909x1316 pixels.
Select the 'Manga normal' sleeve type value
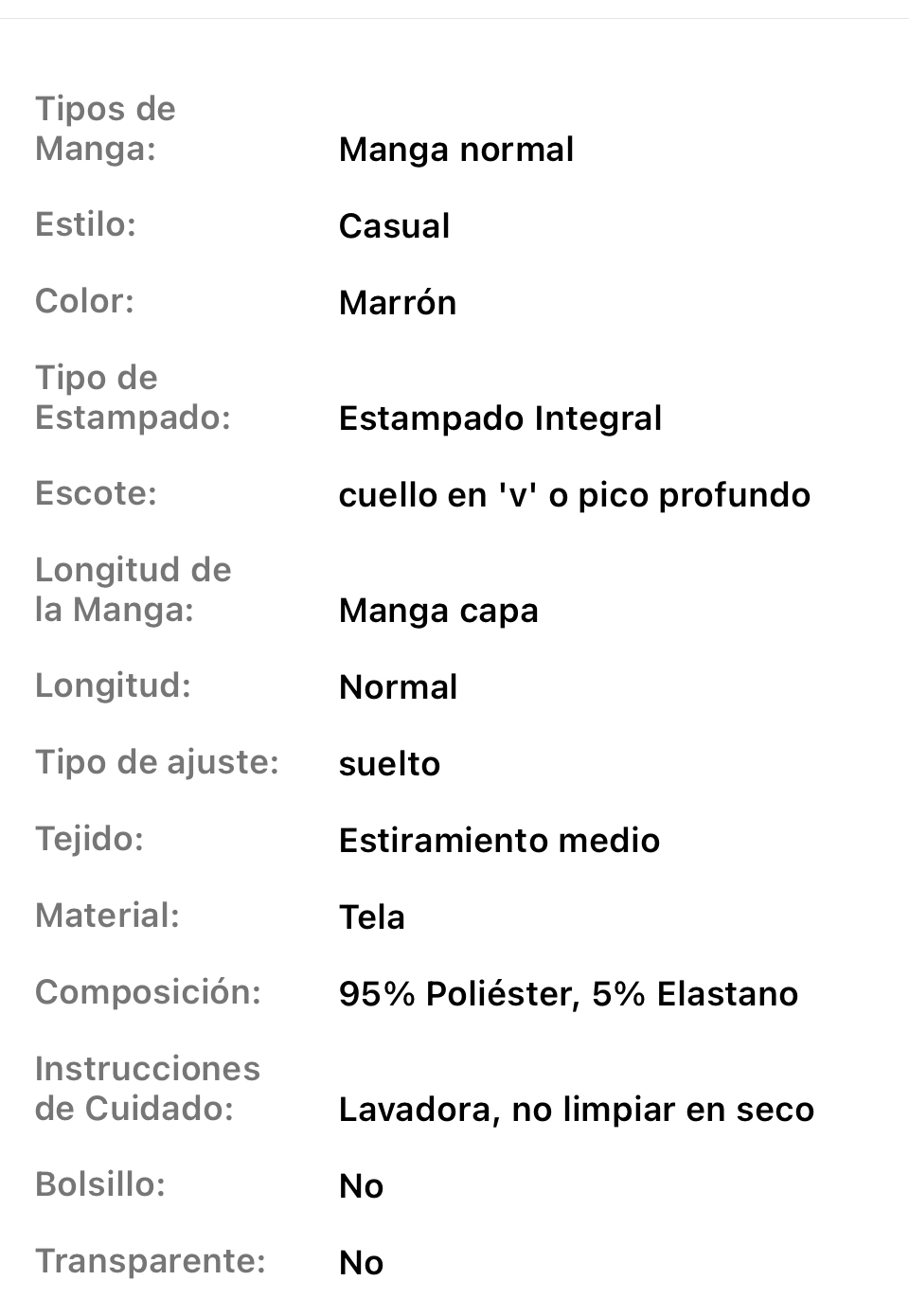point(456,150)
